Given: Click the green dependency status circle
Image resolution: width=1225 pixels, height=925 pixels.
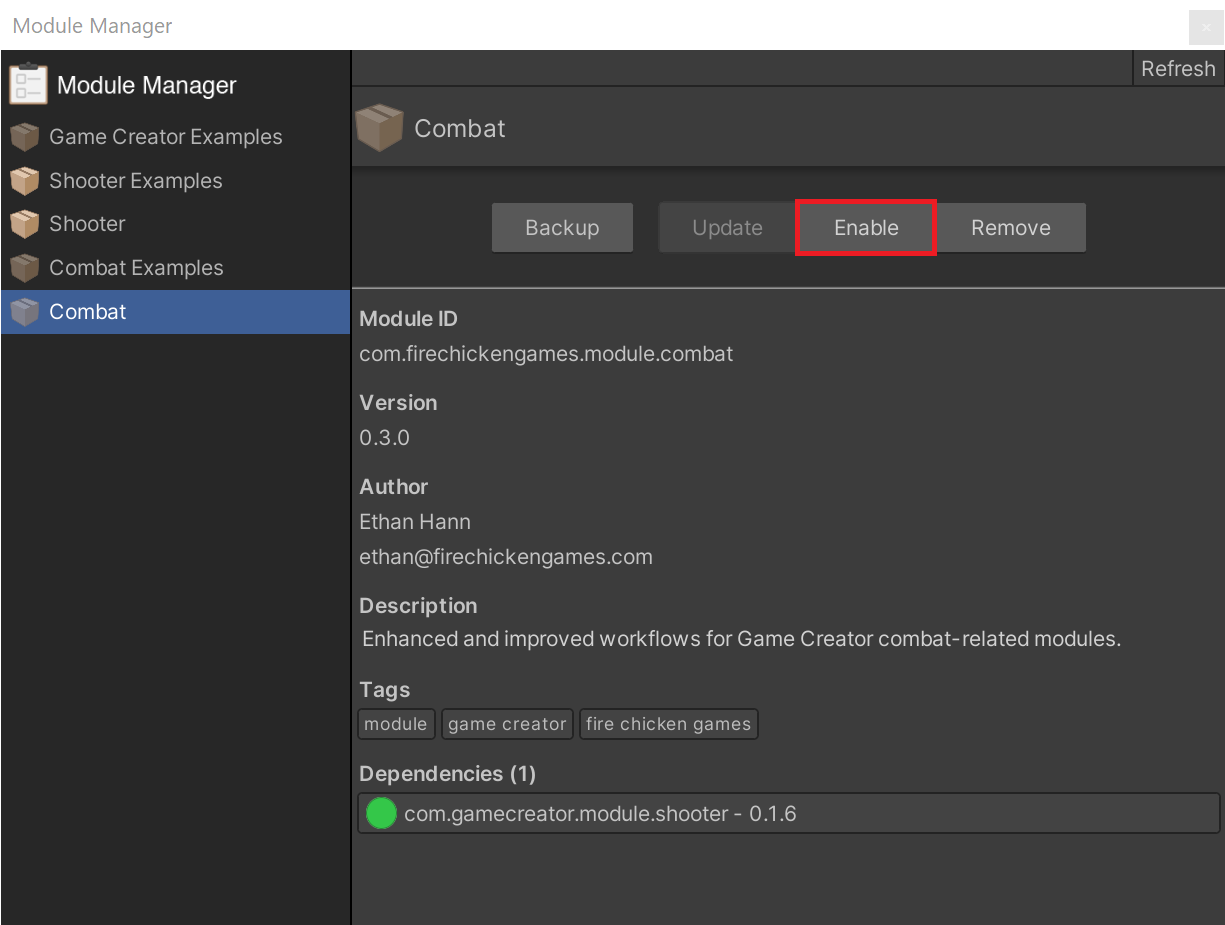Looking at the screenshot, I should (381, 813).
